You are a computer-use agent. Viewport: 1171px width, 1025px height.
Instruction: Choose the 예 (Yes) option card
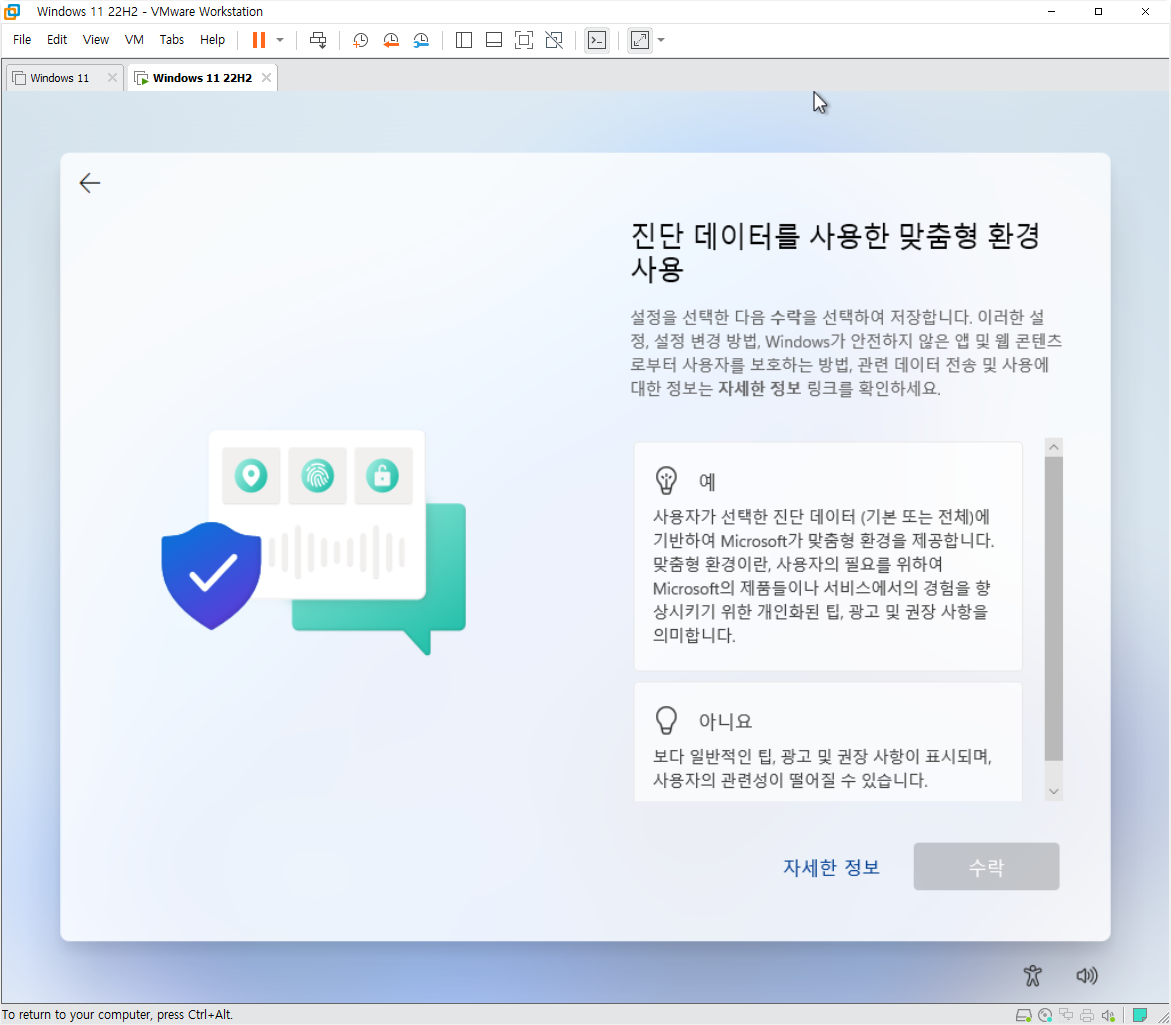pos(827,556)
